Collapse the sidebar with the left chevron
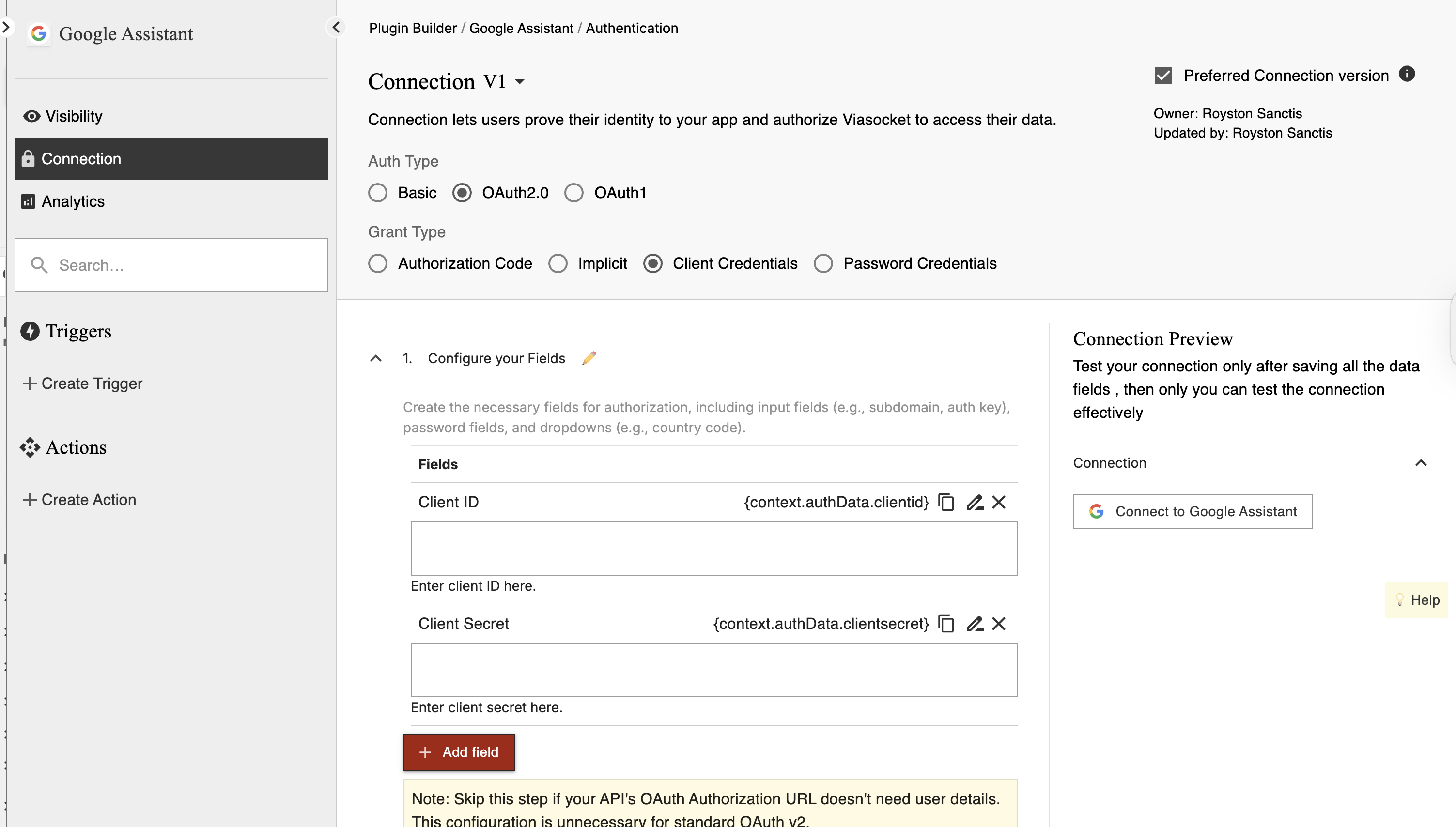Screen dimensions: 1456x827 336,27
